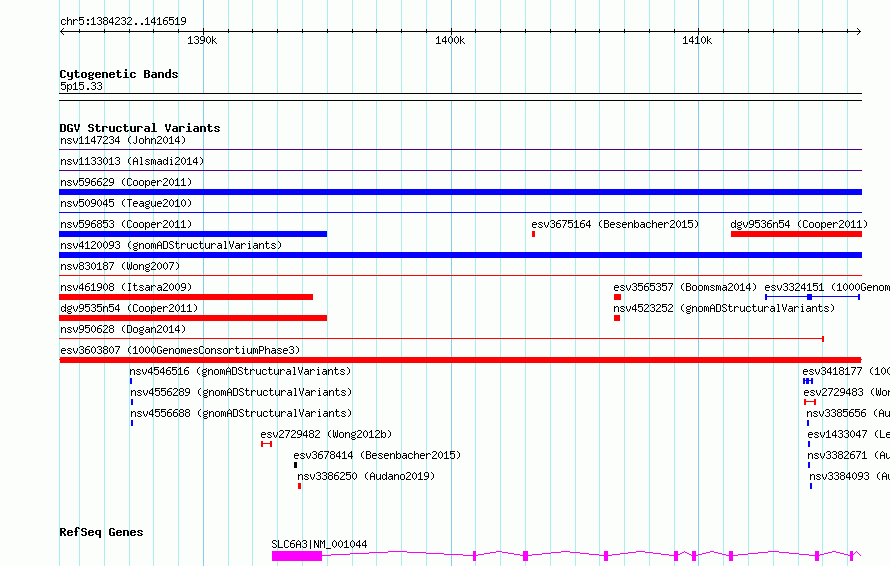
Task: Click the esv2729483 red variant glyph
Action: (x=810, y=402)
